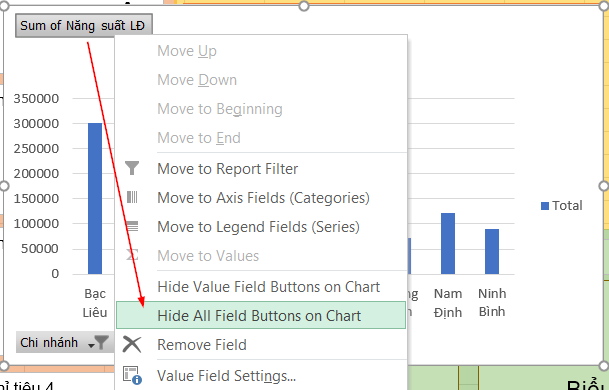The image size is (609, 390).
Task: Choose Hide Value Field Buttons on Chart
Action: 261,287
